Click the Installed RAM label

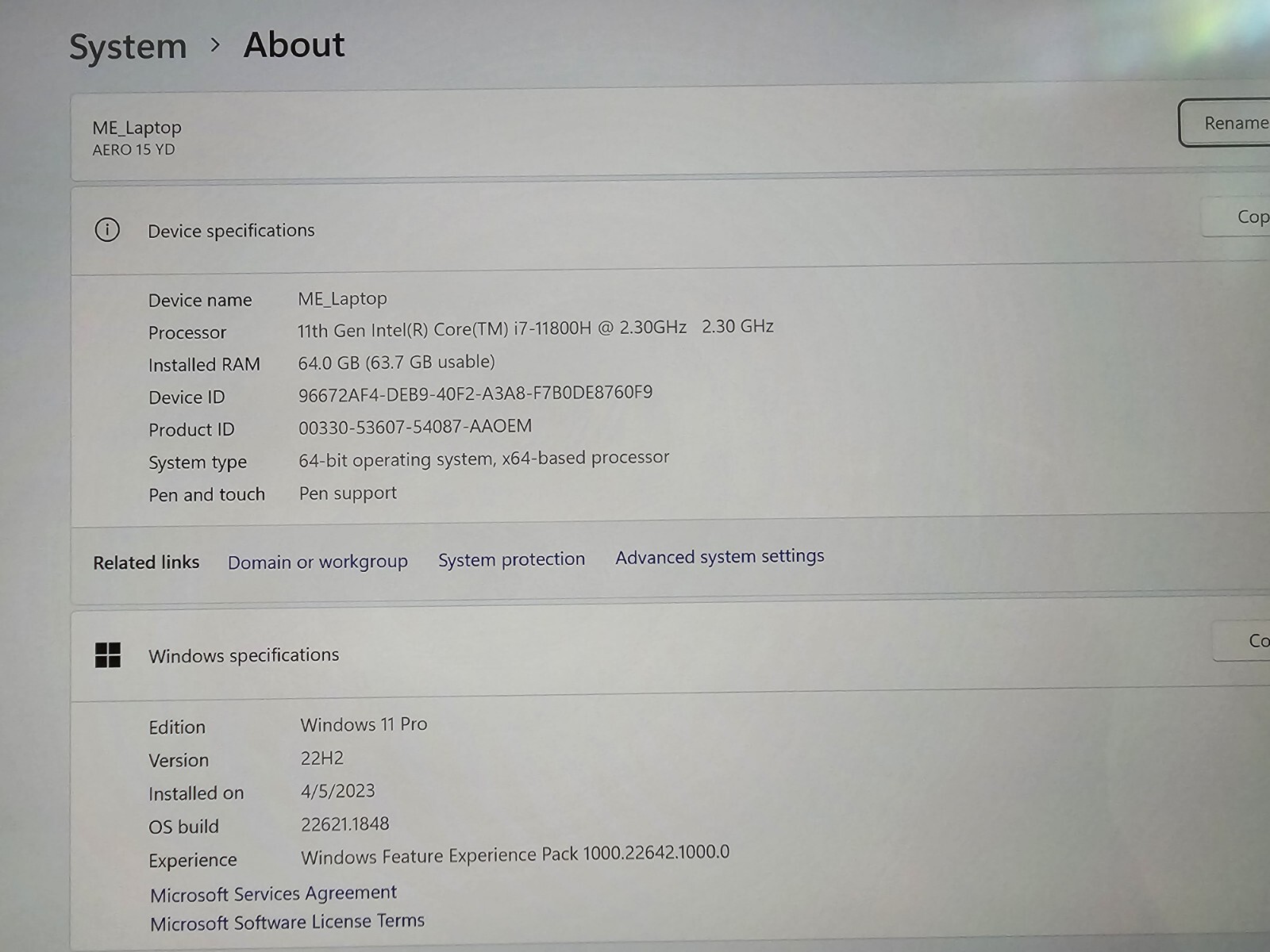(x=204, y=365)
